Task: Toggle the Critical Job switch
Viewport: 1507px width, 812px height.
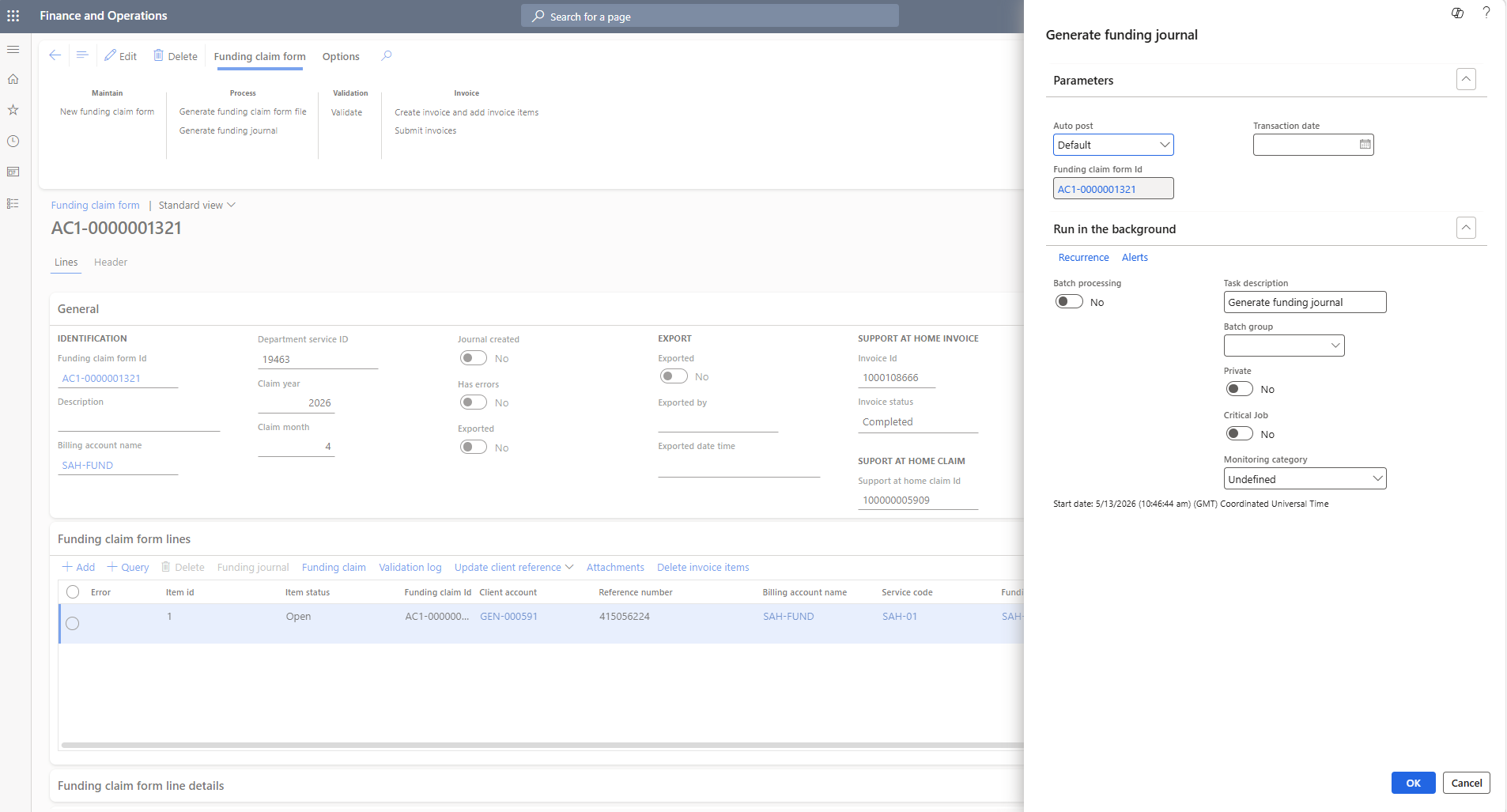Action: point(1239,434)
